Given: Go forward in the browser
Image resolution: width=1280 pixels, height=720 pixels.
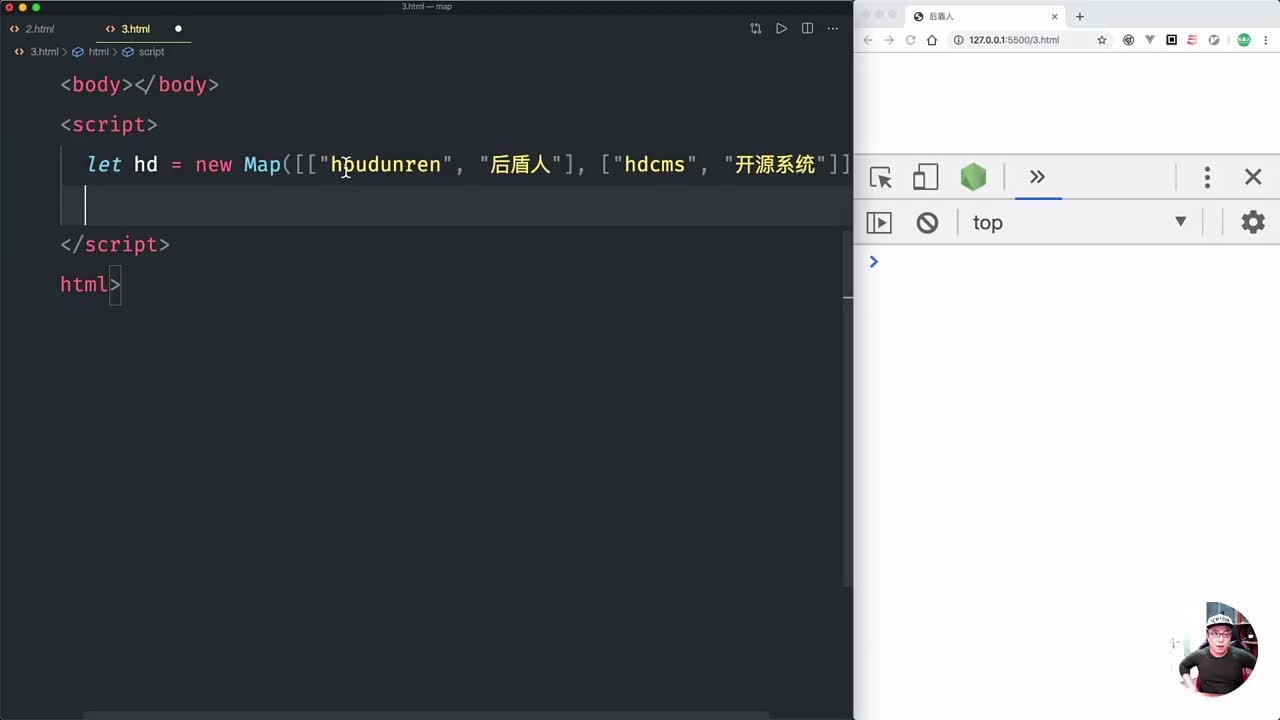Looking at the screenshot, I should (x=889, y=40).
